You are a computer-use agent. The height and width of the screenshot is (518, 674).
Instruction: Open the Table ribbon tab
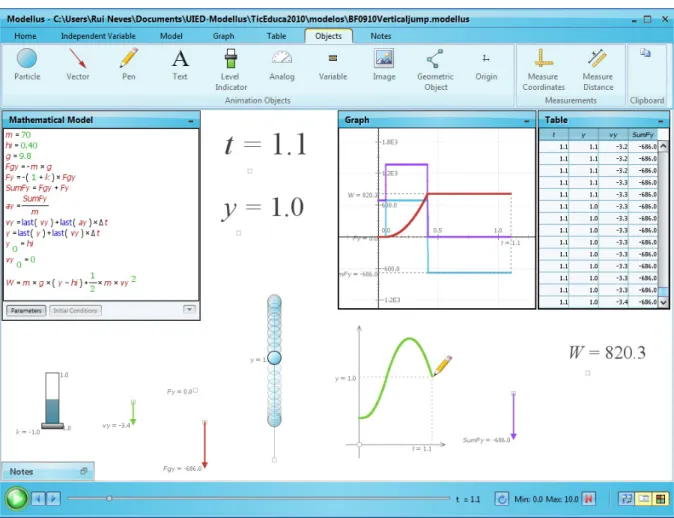coord(276,36)
